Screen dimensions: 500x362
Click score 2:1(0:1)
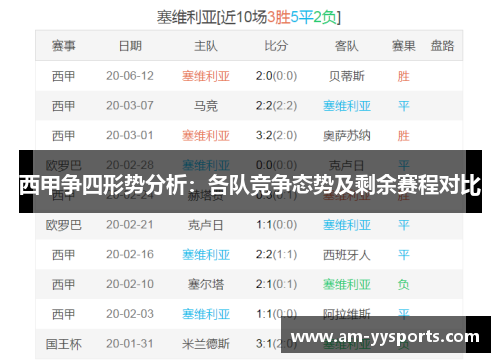coord(276,284)
